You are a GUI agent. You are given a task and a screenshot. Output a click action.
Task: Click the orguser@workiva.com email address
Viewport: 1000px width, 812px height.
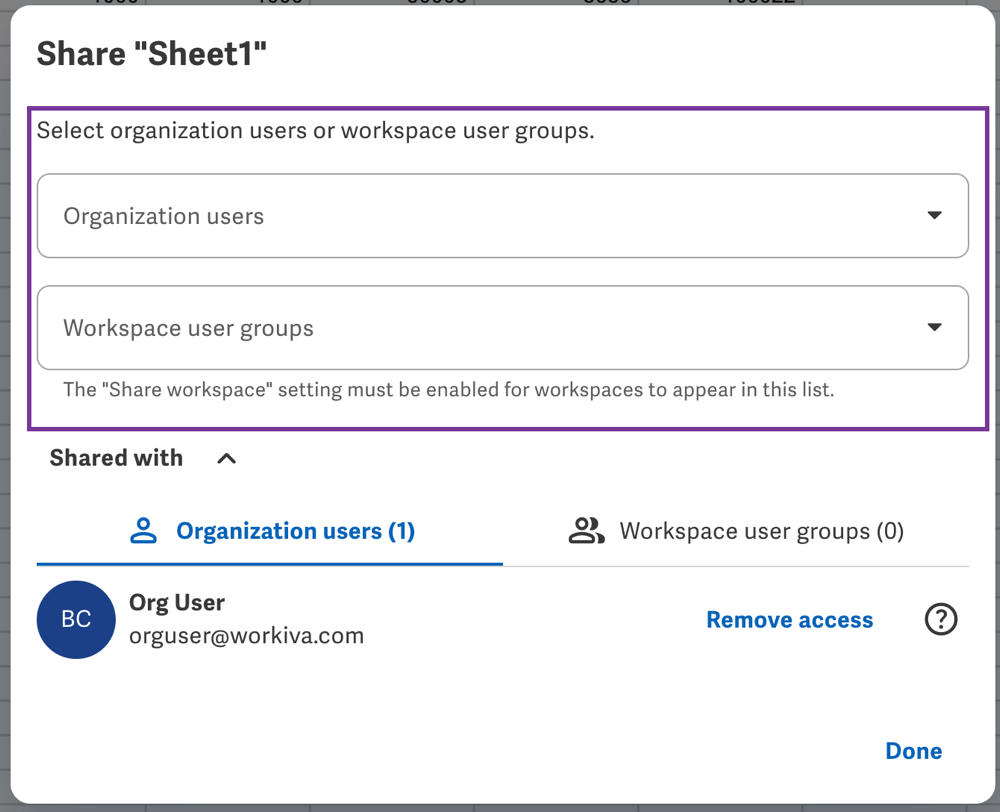246,636
